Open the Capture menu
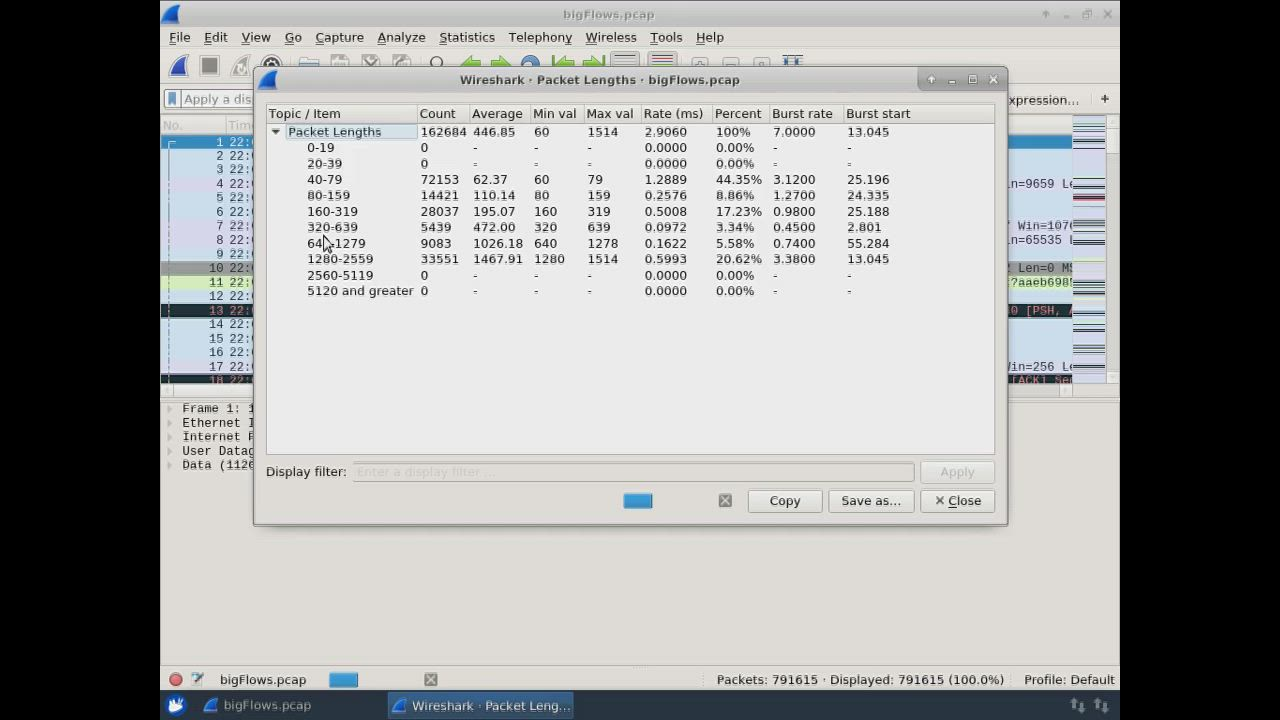Image resolution: width=1280 pixels, height=720 pixels. point(340,37)
